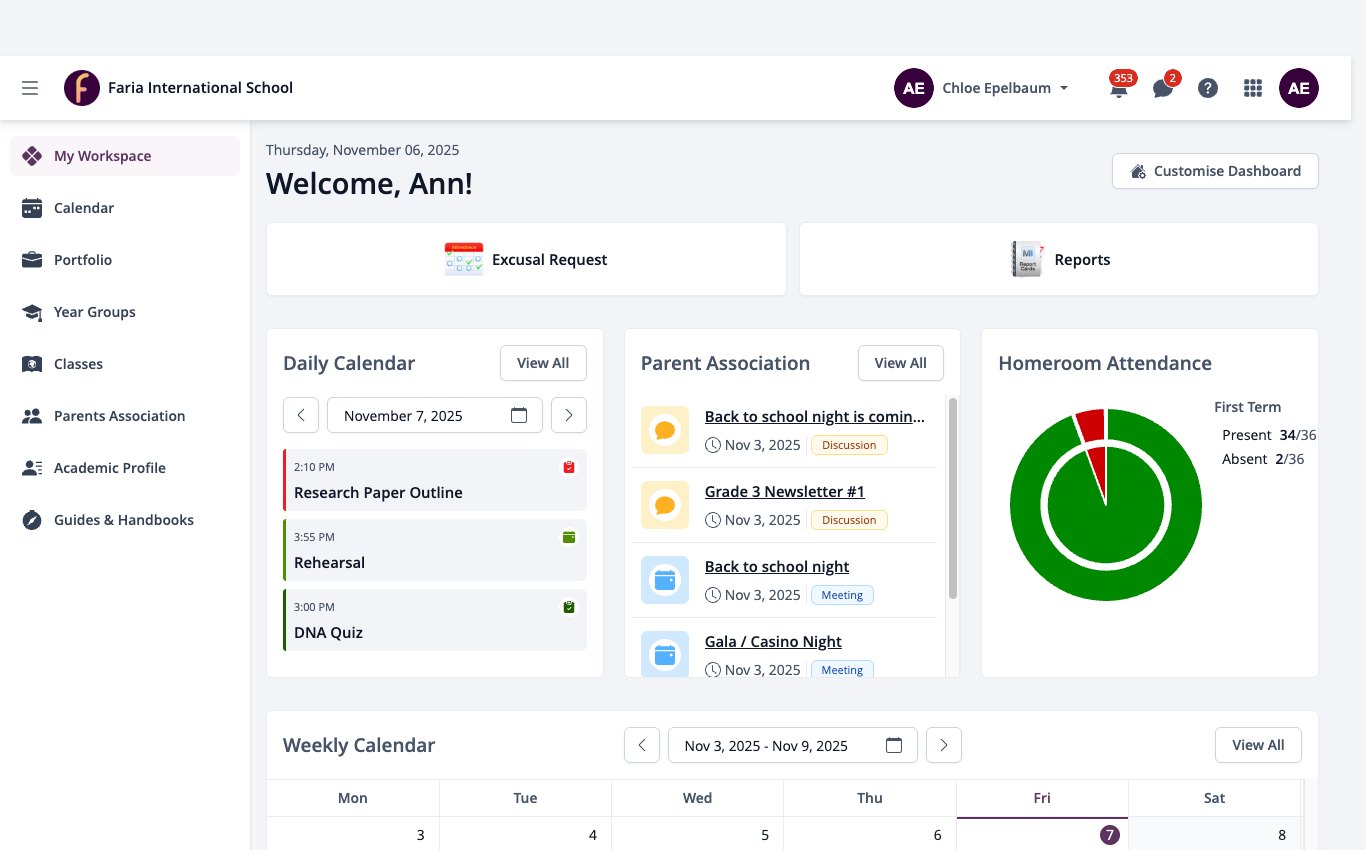Click the Parent Association panel scrollbar
The height and width of the screenshot is (850, 1366).
click(953, 498)
